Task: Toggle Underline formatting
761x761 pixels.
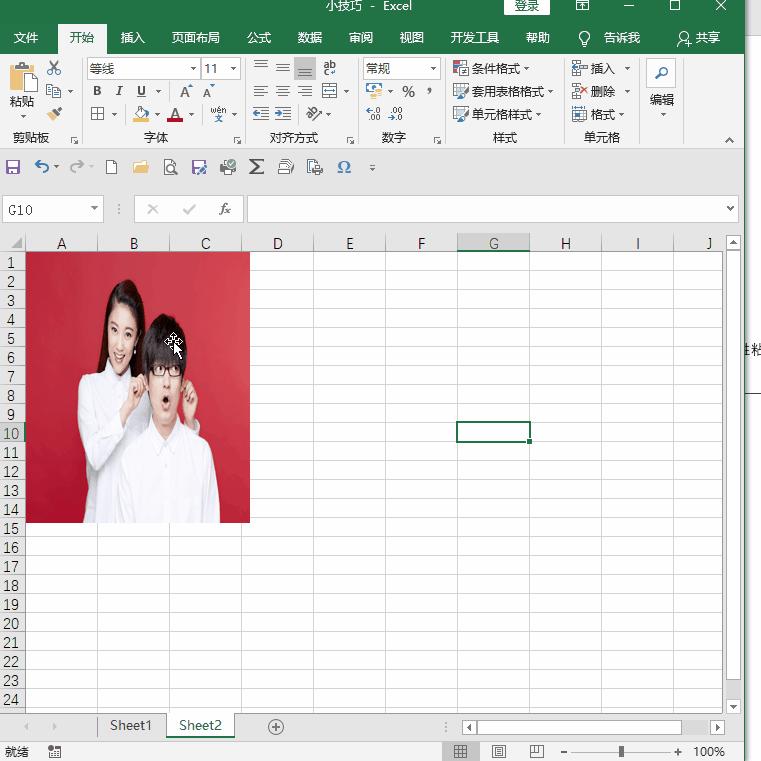Action: (141, 91)
